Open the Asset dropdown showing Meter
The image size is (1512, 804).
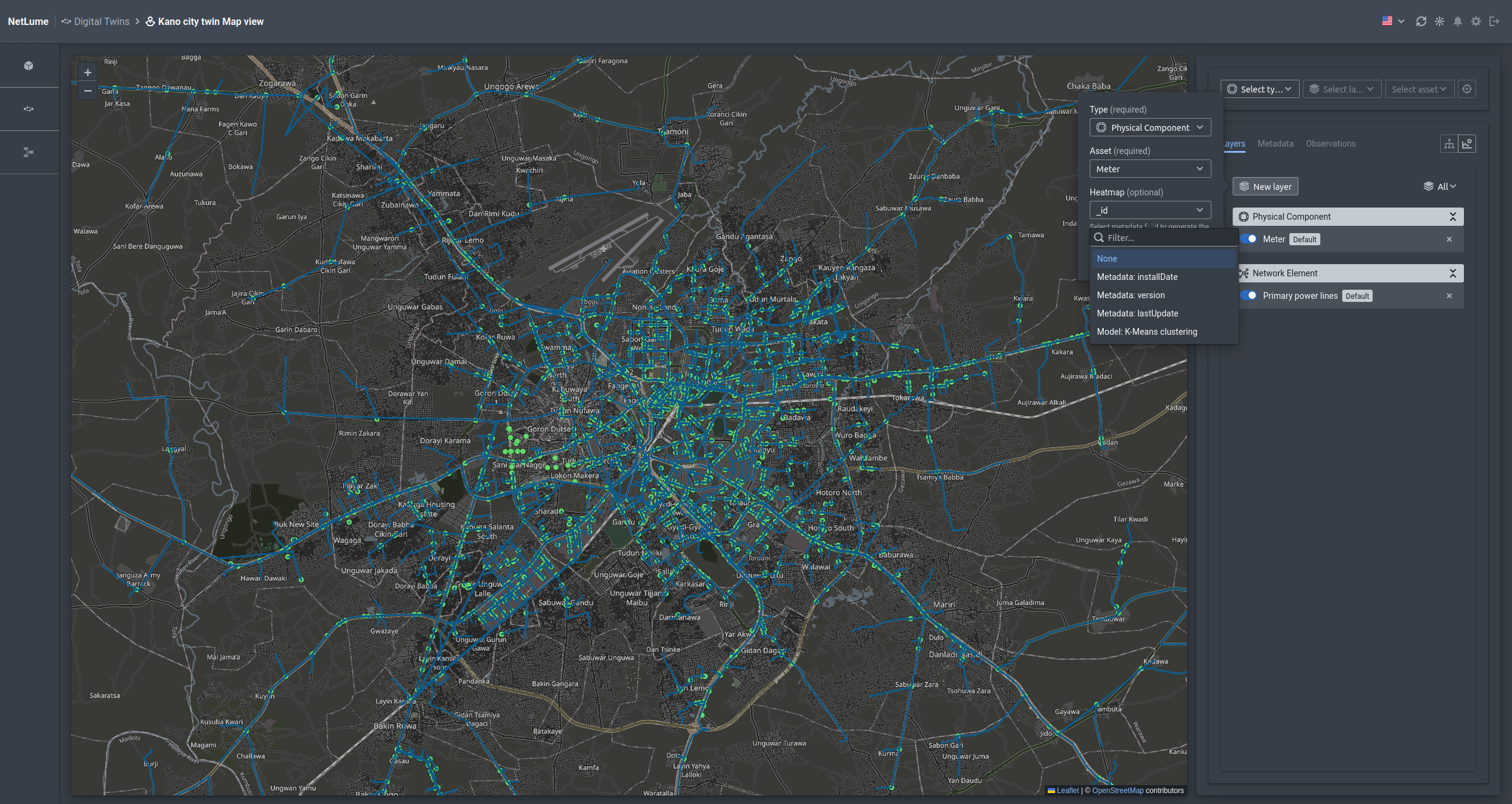tap(1149, 169)
